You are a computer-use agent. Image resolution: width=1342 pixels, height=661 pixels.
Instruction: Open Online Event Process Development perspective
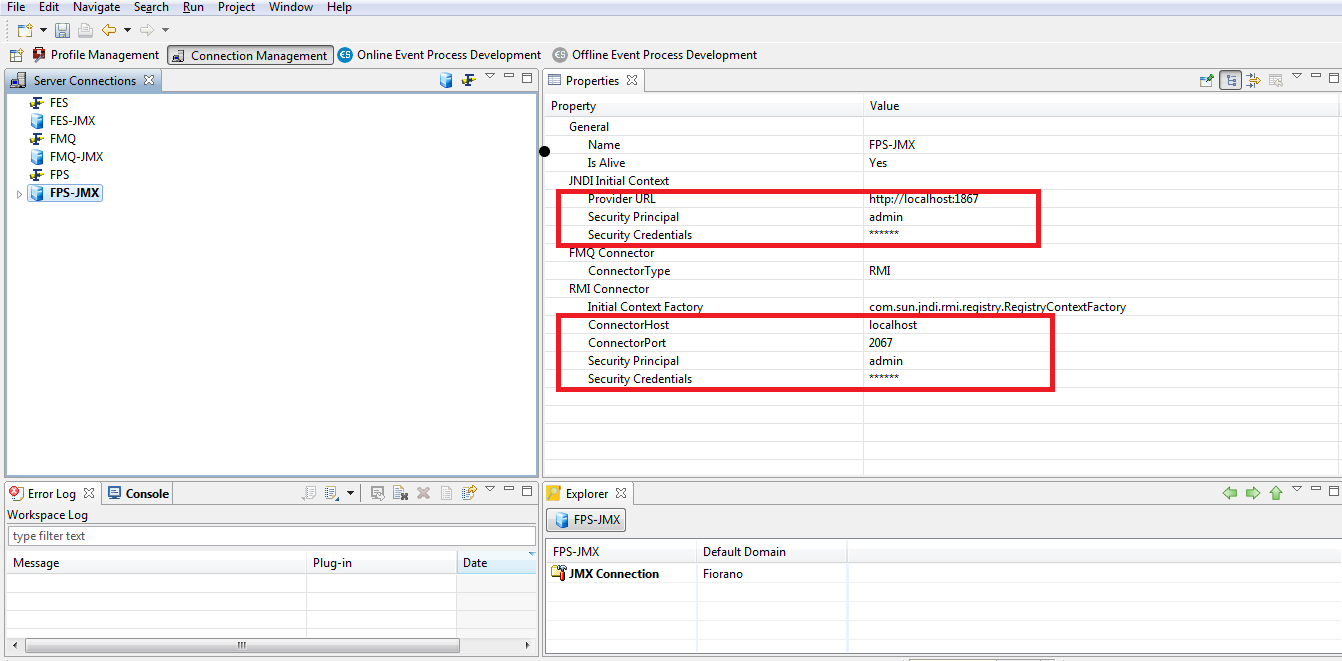440,55
